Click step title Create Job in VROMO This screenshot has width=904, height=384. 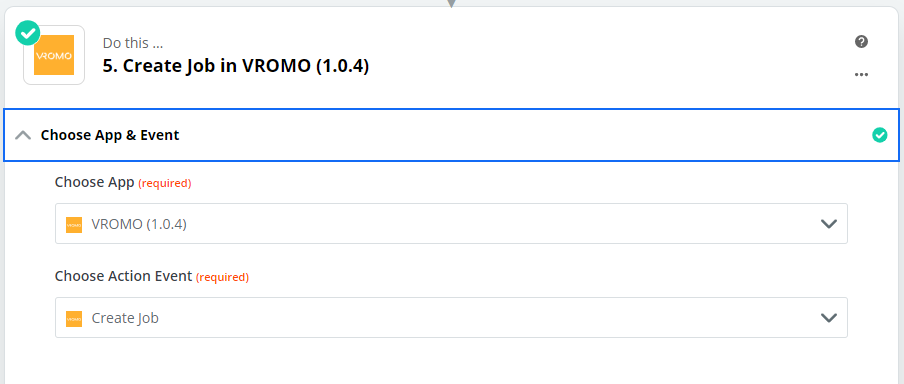click(236, 66)
